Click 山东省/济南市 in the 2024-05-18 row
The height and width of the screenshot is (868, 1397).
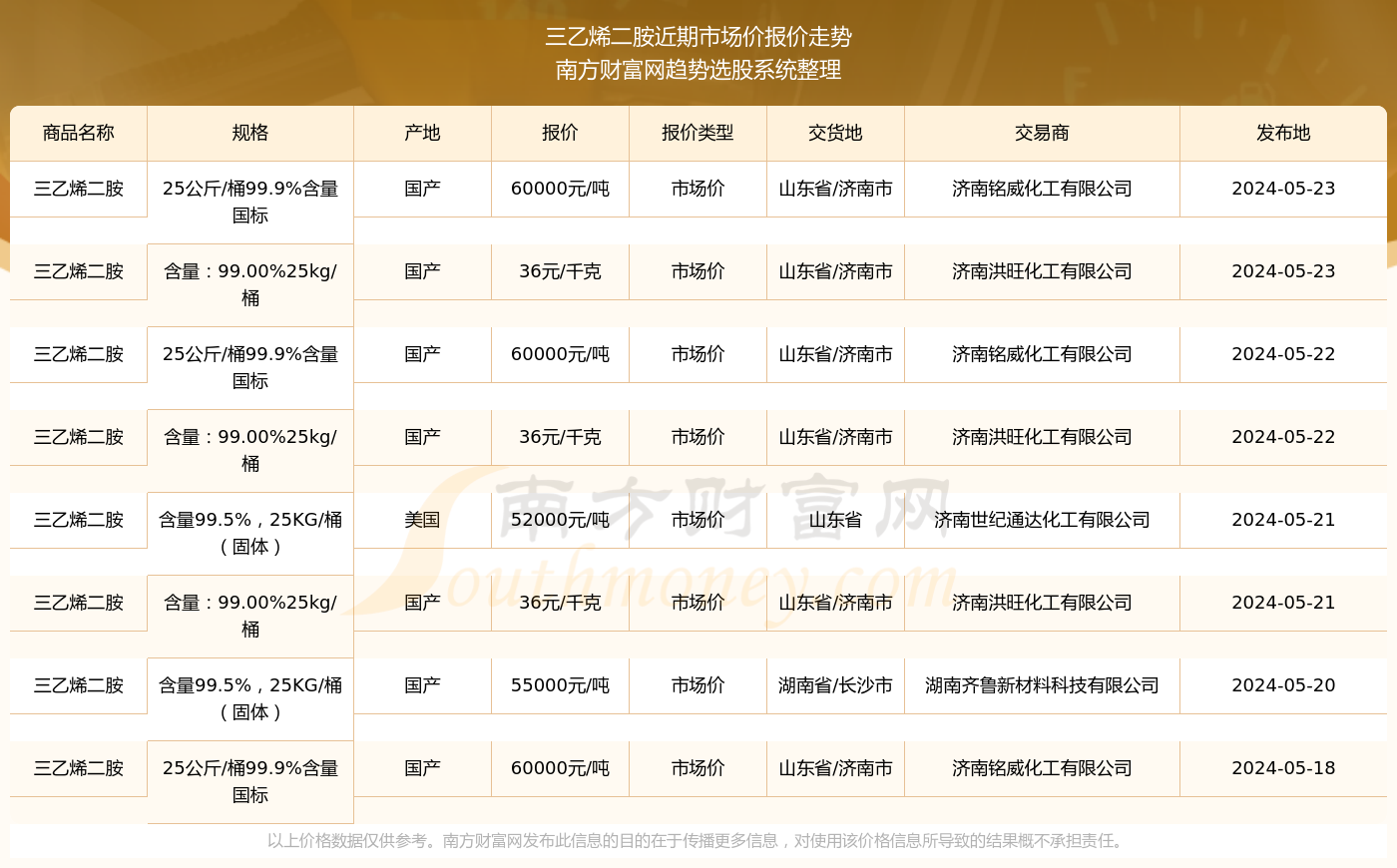pyautogui.click(x=835, y=768)
